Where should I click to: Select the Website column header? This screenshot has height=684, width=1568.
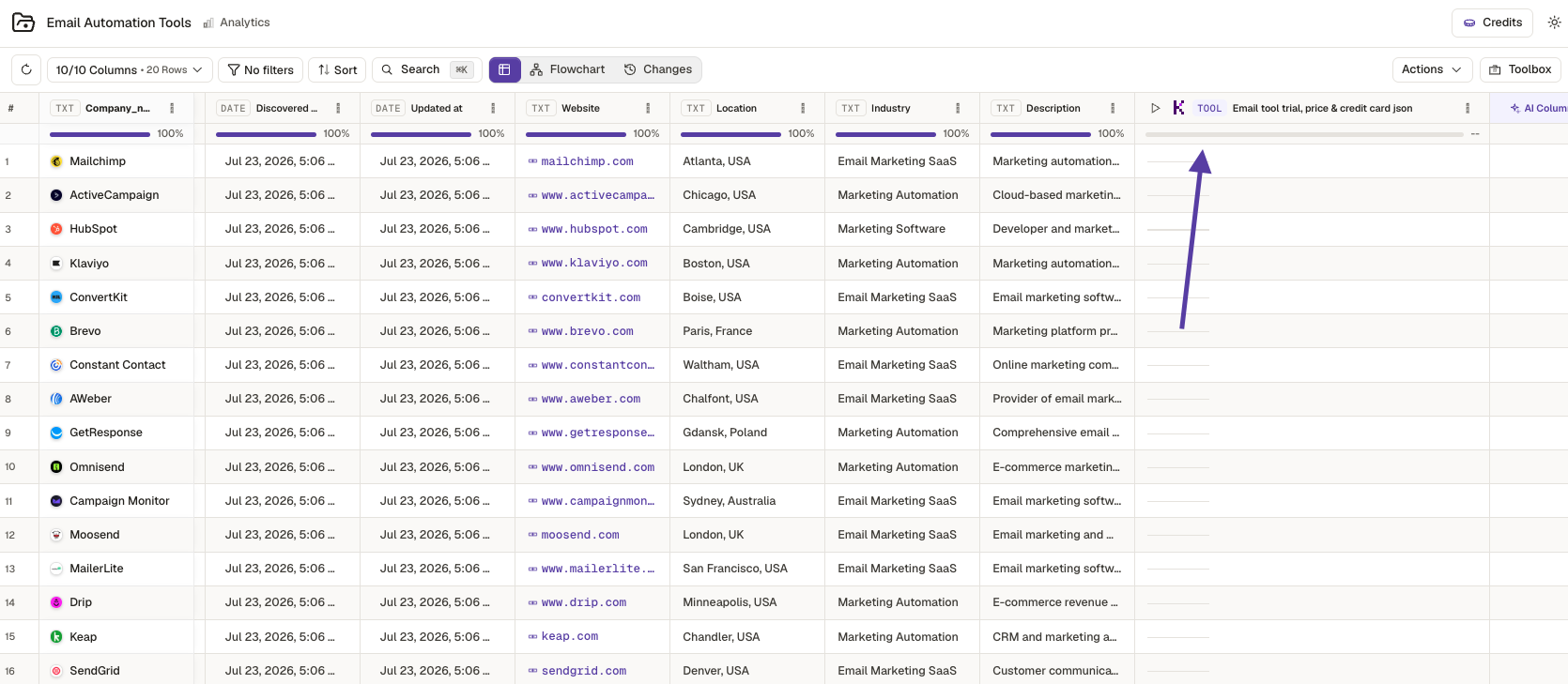point(592,108)
